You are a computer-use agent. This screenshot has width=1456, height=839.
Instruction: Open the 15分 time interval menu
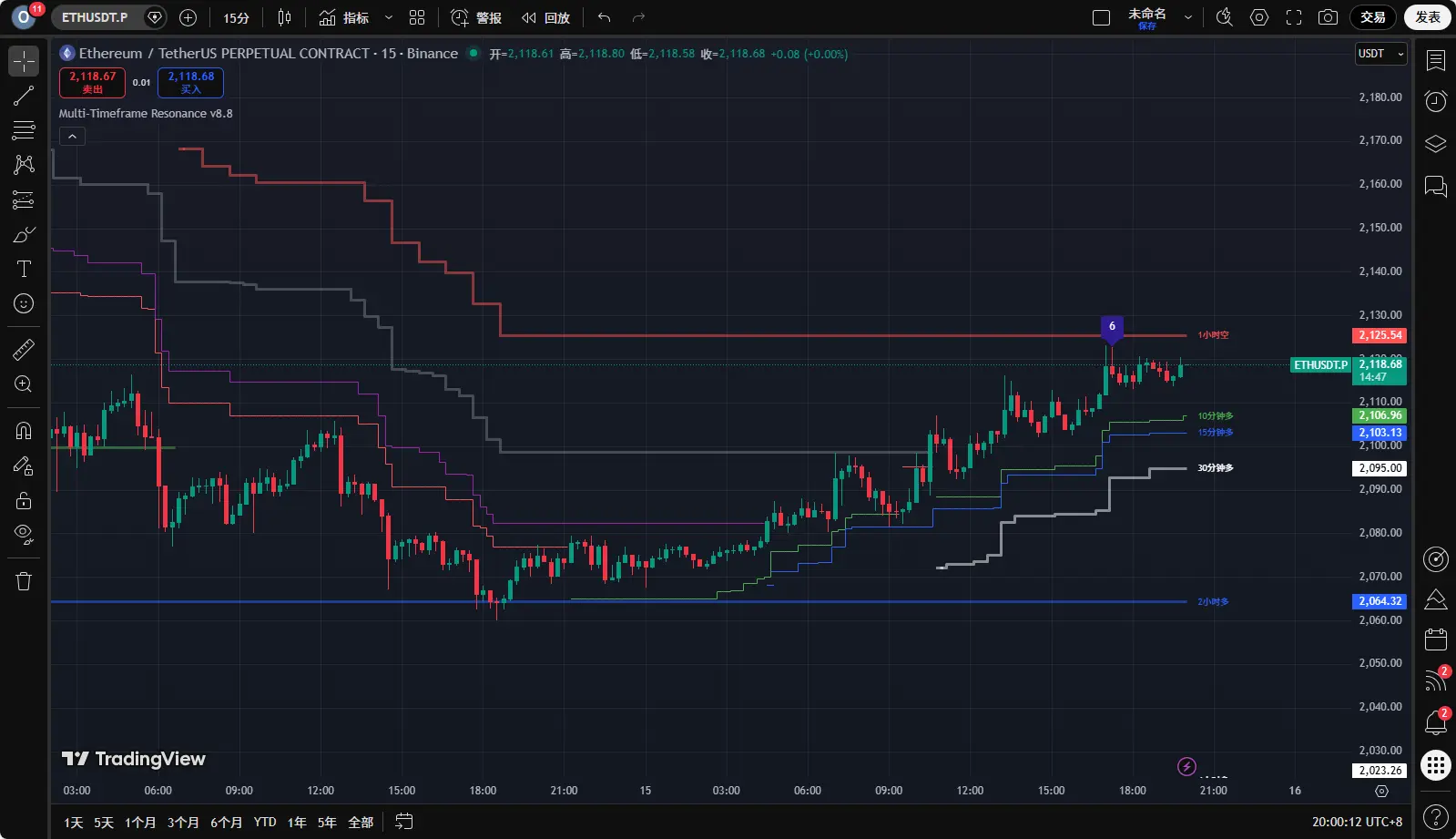click(x=237, y=17)
